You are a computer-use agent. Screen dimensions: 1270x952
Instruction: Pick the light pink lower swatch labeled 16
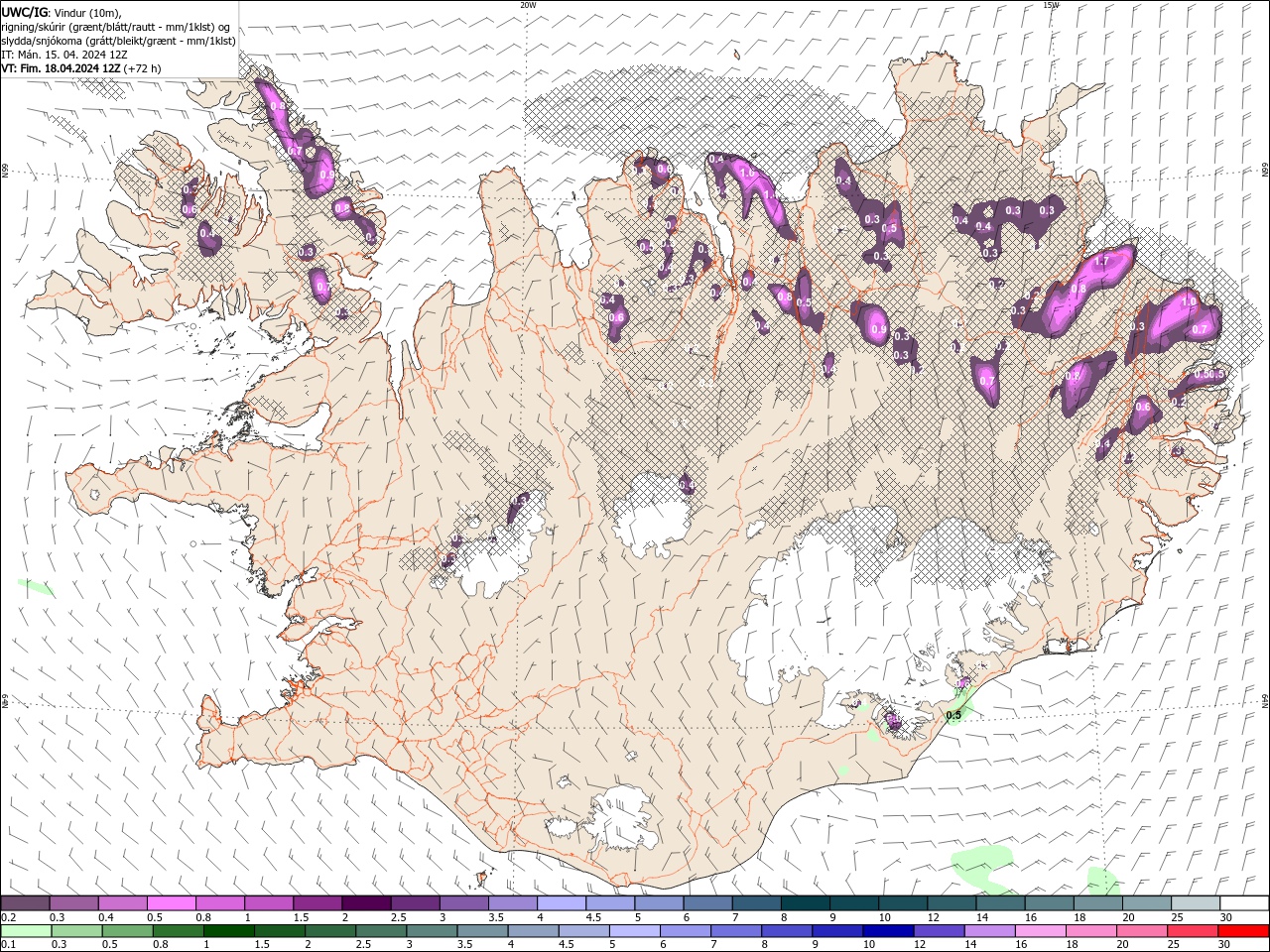tap(1040, 931)
